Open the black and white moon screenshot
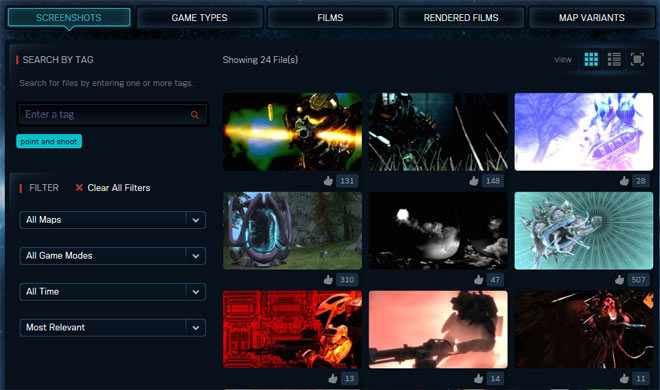 (438, 231)
